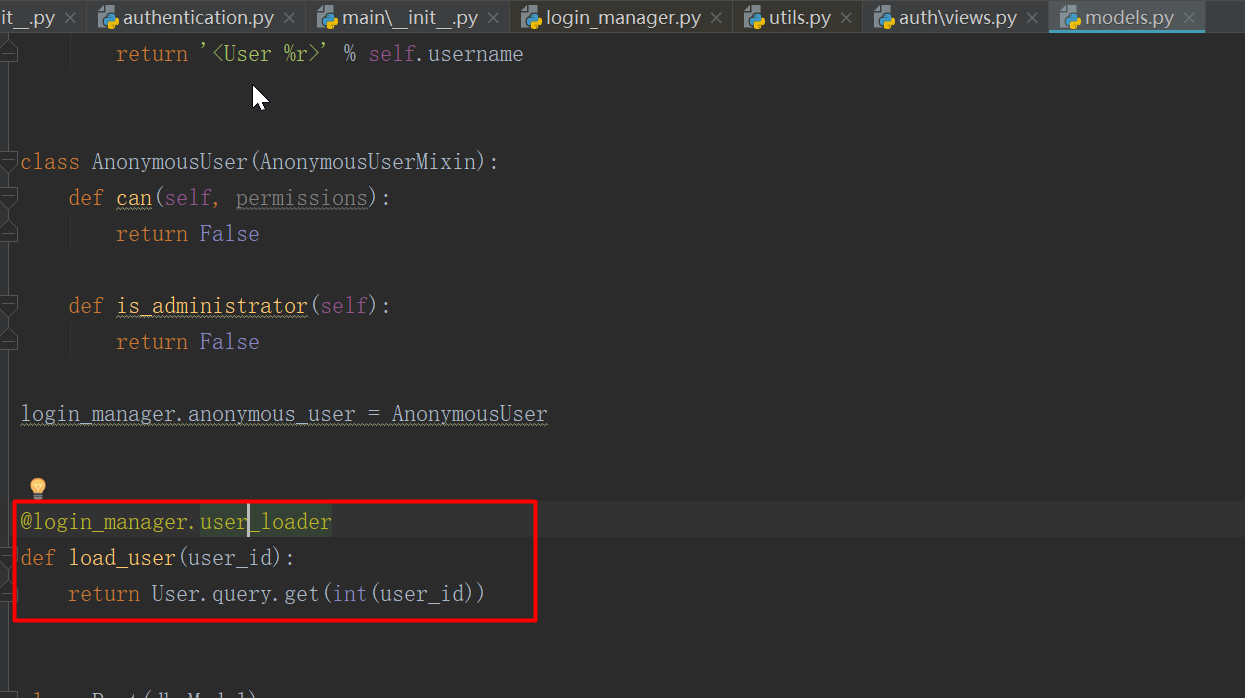The image size is (1245, 698).
Task: Click the Python icon on main\__init__.py tab
Action: [x=327, y=17]
